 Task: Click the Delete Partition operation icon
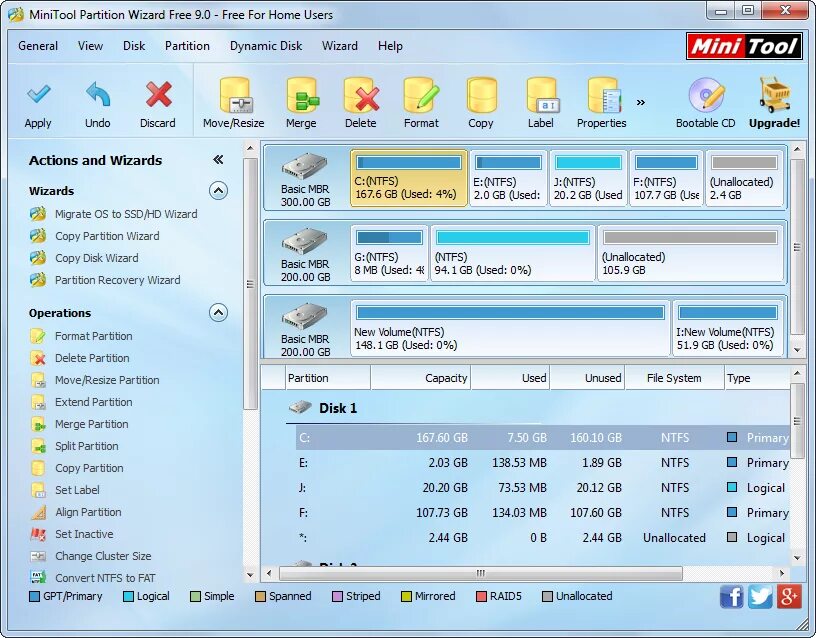click(x=37, y=358)
